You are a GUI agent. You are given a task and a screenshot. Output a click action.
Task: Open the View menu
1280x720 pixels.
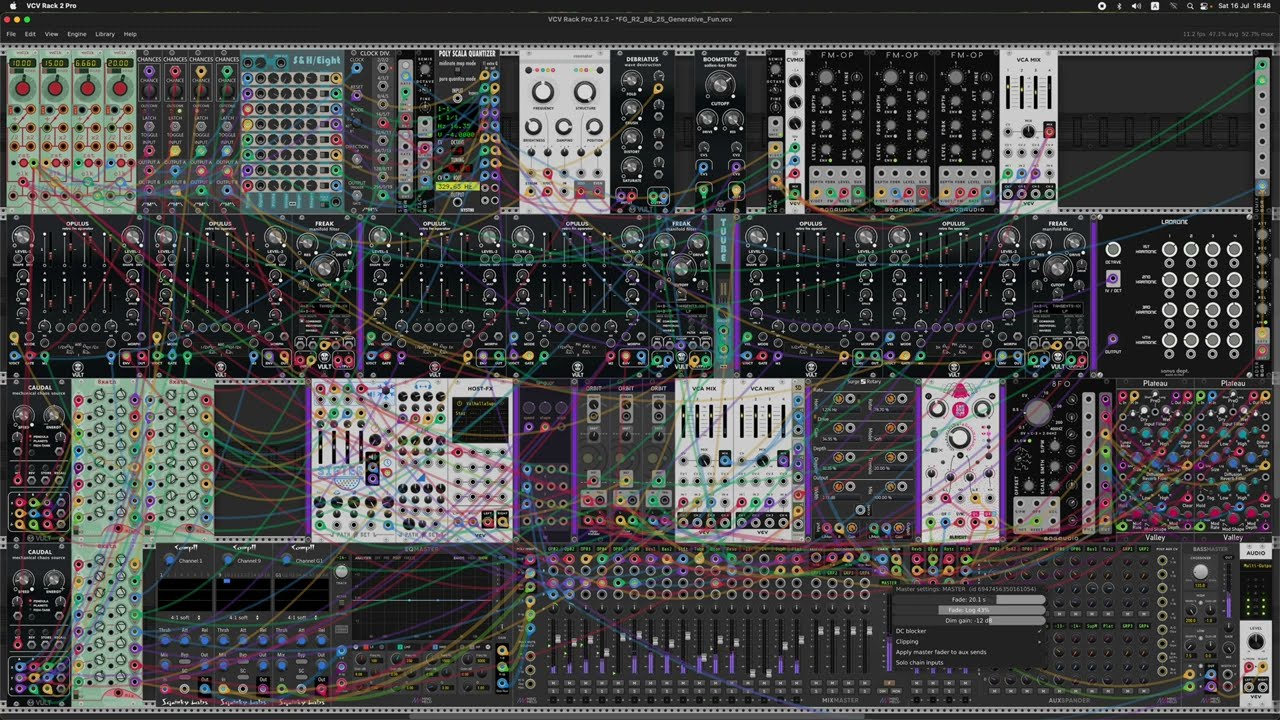(x=51, y=34)
